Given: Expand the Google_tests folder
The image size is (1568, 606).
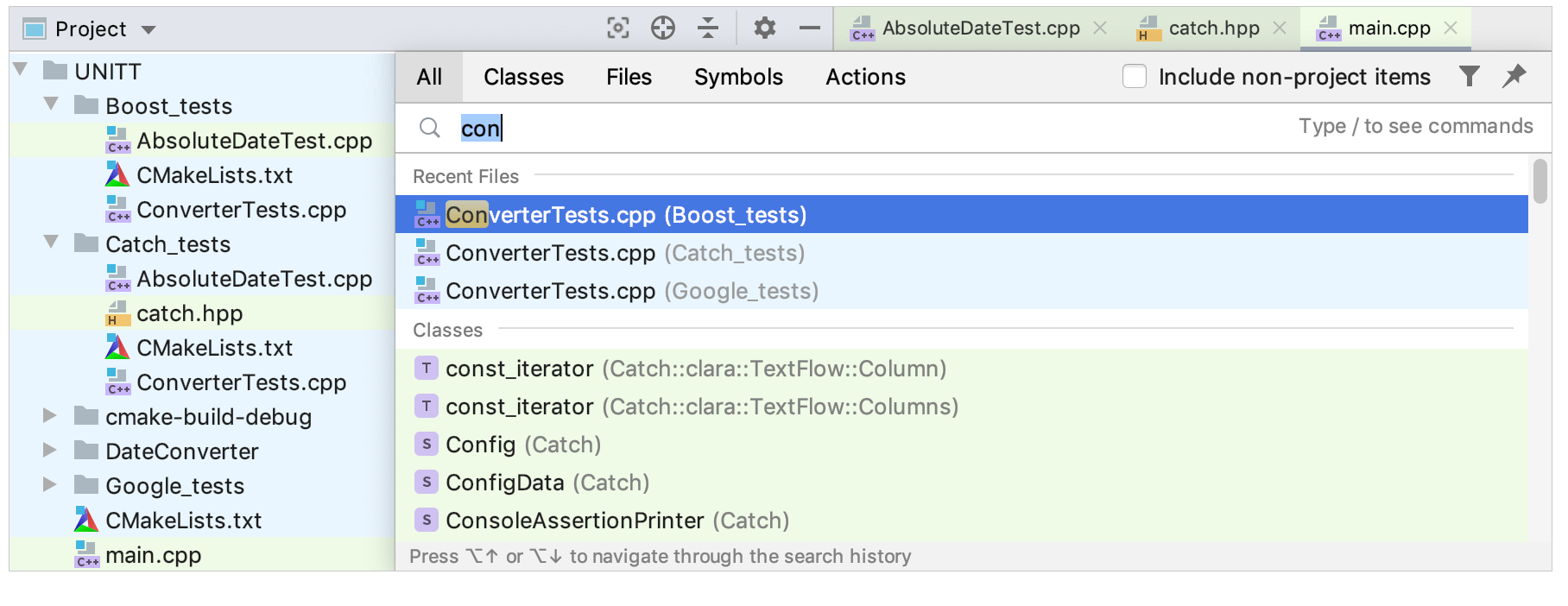Looking at the screenshot, I should coord(50,485).
